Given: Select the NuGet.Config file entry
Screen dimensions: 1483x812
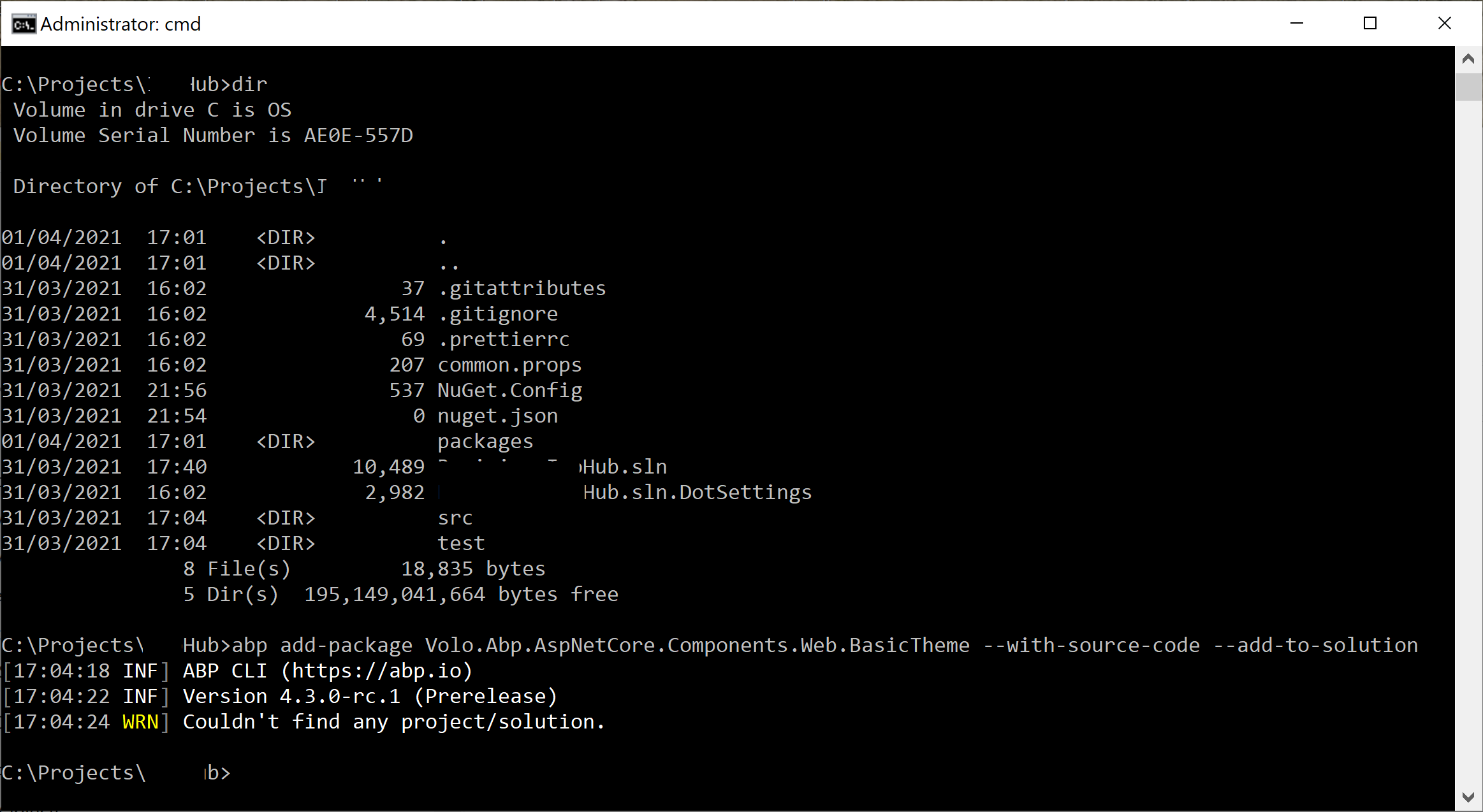Looking at the screenshot, I should click(509, 389).
